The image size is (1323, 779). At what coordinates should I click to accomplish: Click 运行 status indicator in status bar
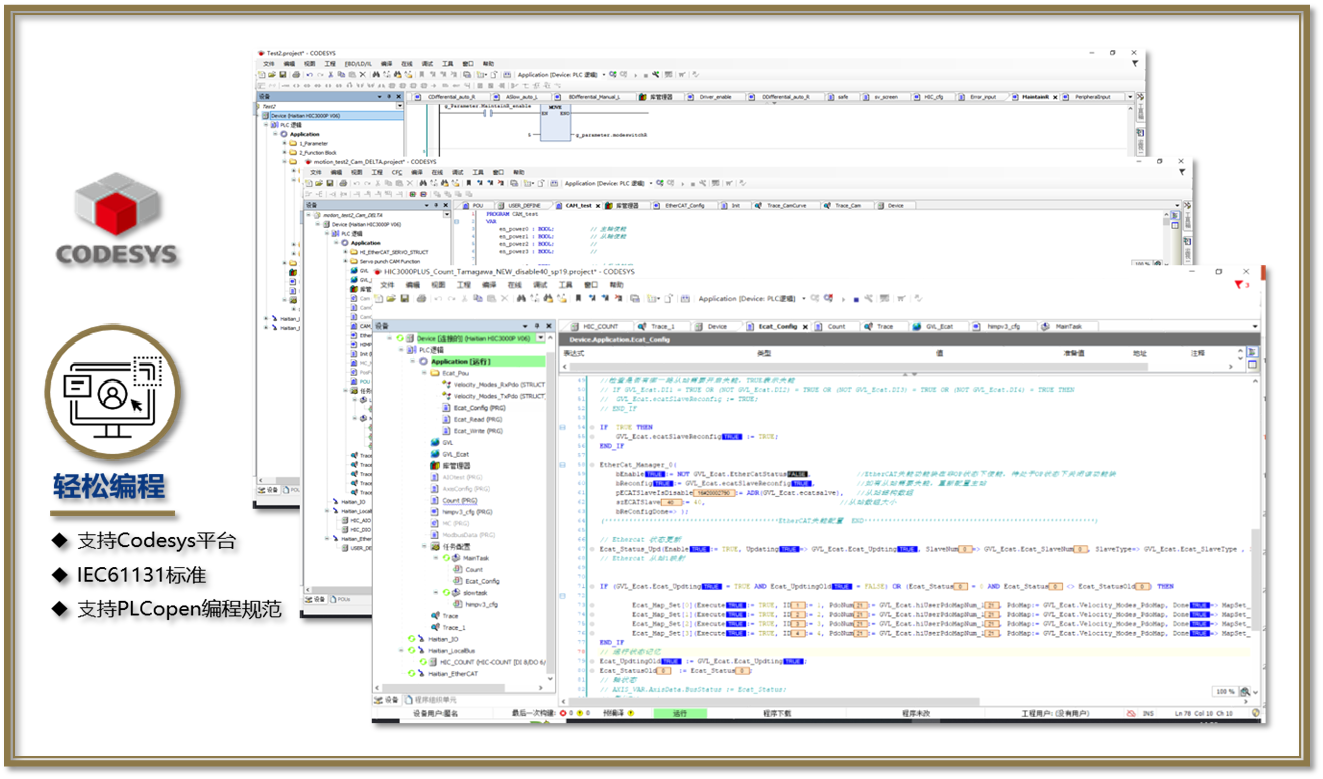[x=680, y=713]
